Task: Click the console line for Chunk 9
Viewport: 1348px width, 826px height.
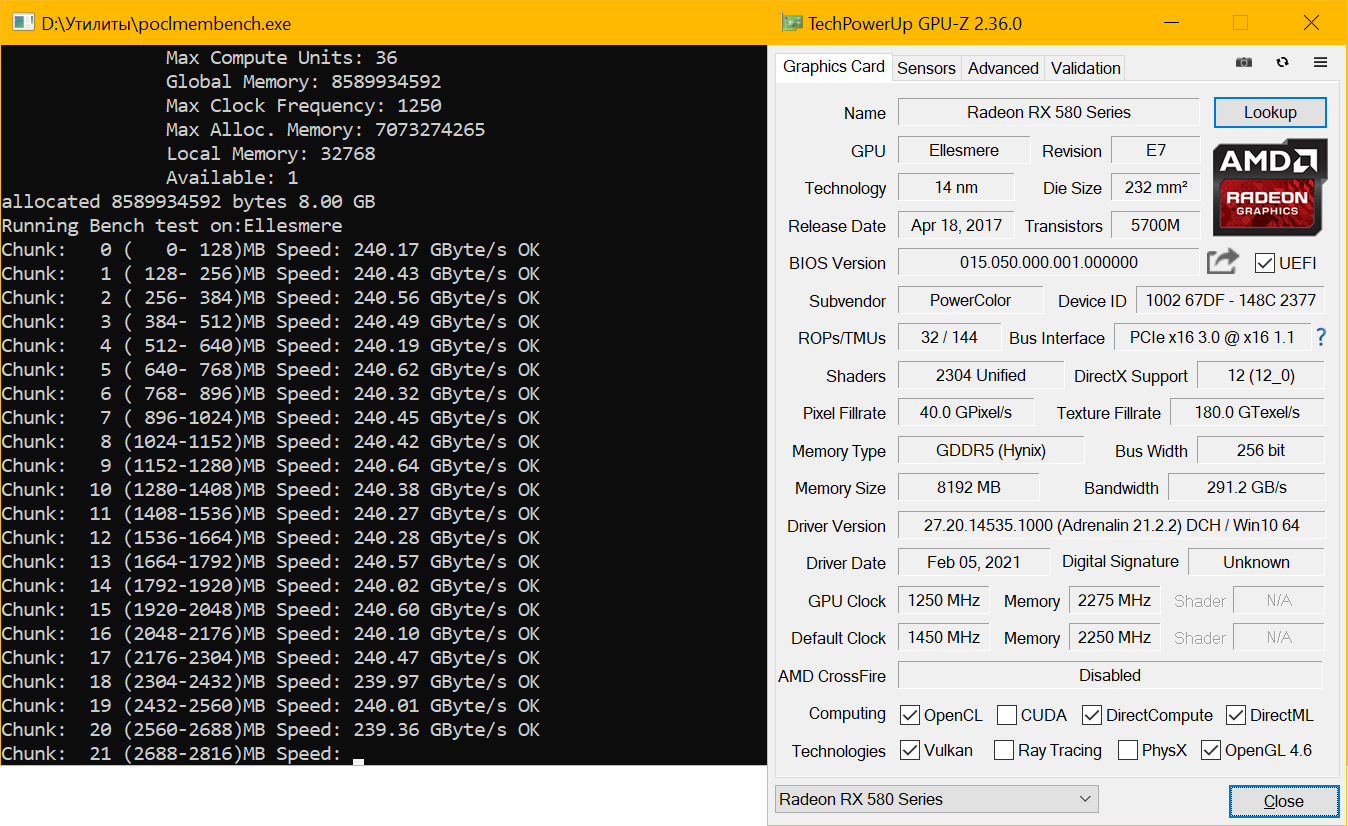Action: click(271, 466)
